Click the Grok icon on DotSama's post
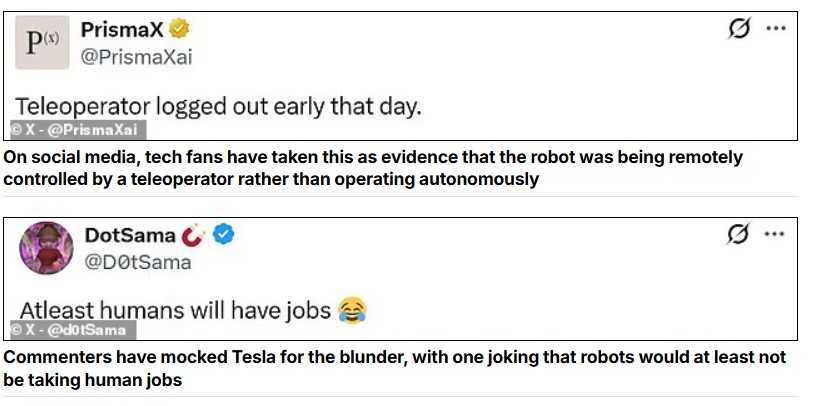The height and width of the screenshot is (406, 813). tap(739, 234)
